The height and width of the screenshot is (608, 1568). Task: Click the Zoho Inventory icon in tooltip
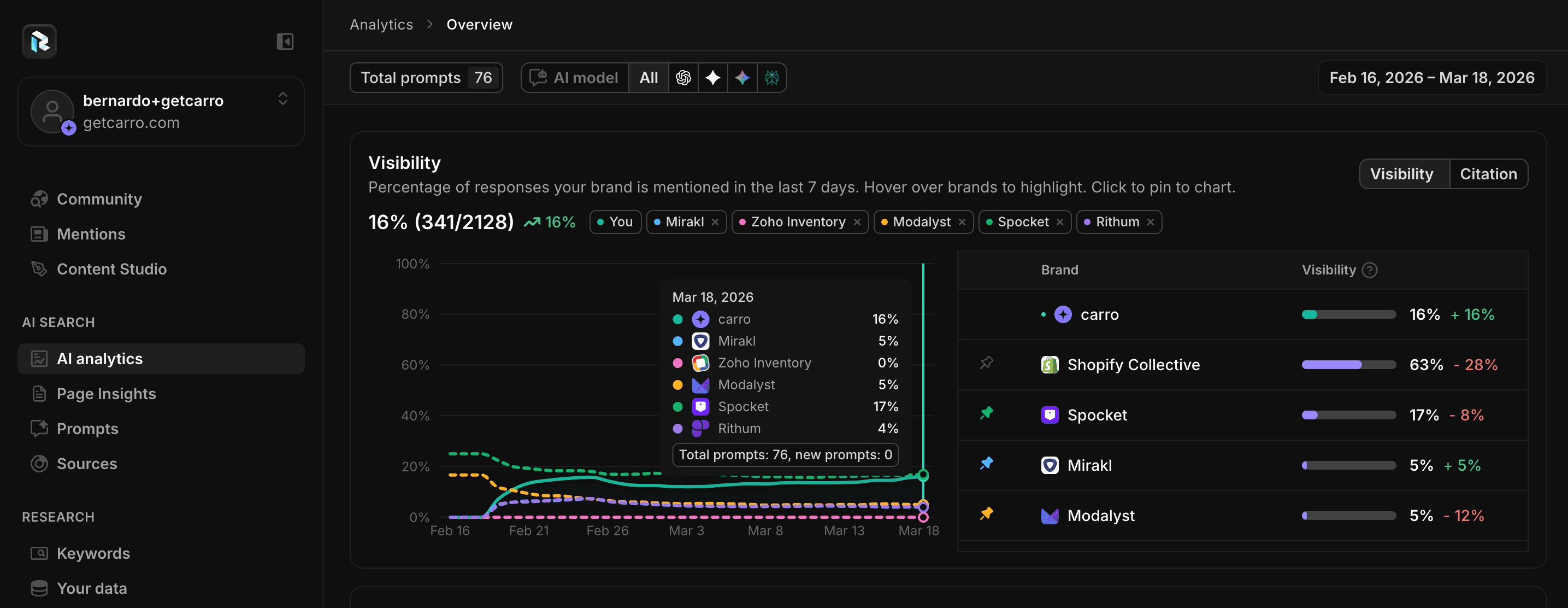point(700,363)
